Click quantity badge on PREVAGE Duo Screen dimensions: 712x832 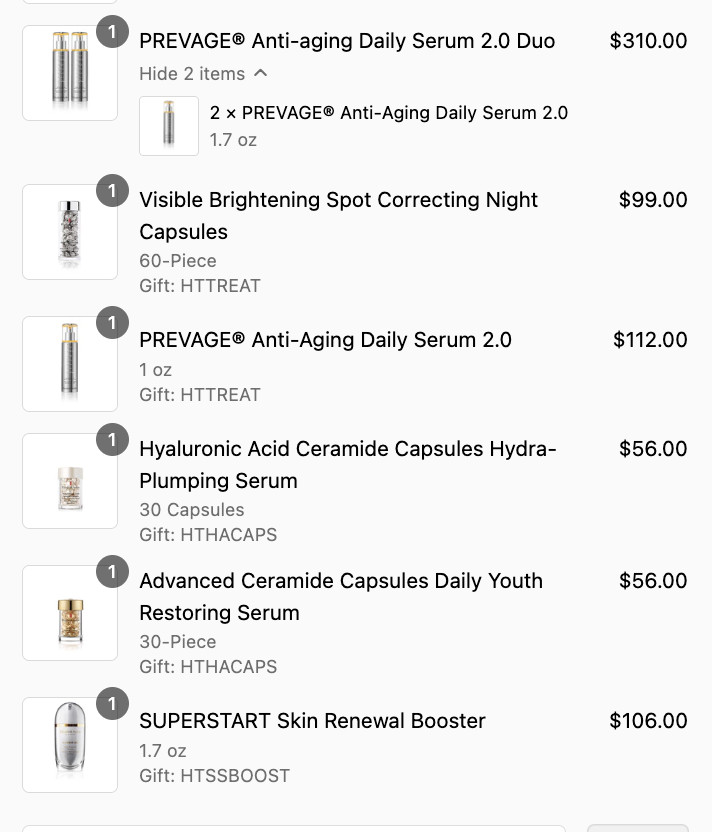point(112,32)
